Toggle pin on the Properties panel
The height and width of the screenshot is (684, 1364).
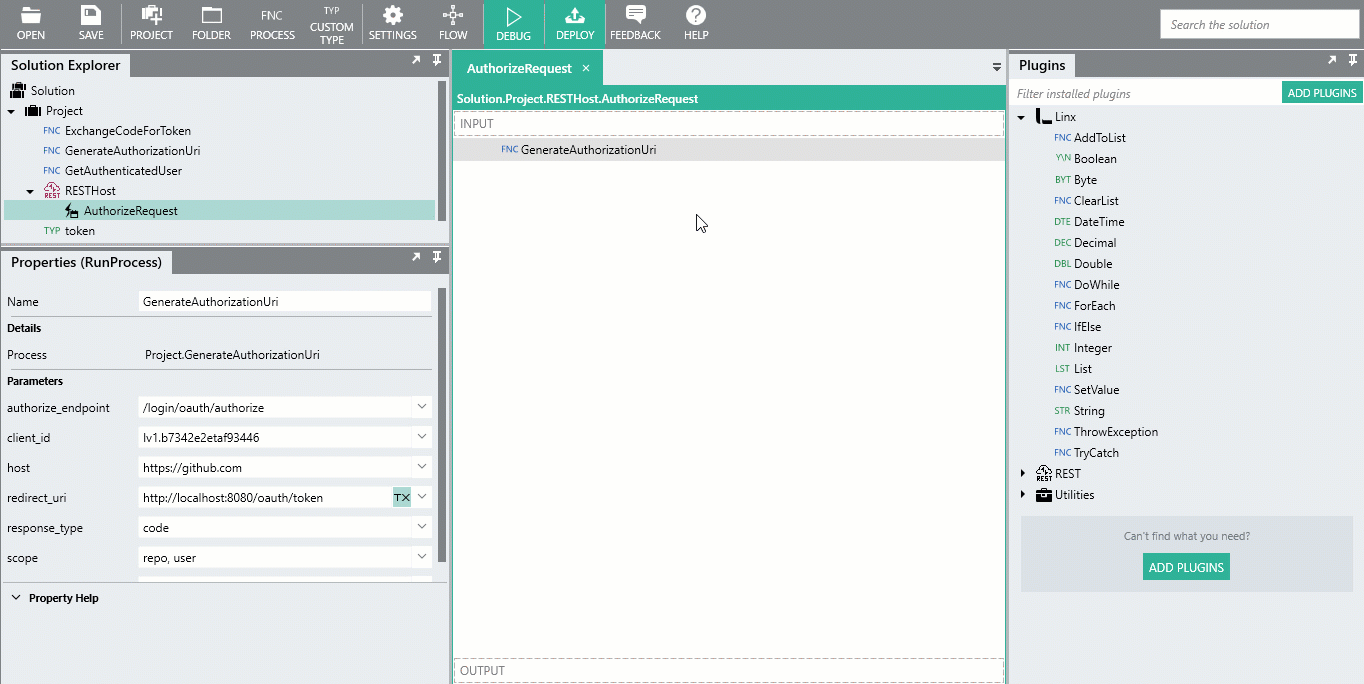tap(437, 257)
